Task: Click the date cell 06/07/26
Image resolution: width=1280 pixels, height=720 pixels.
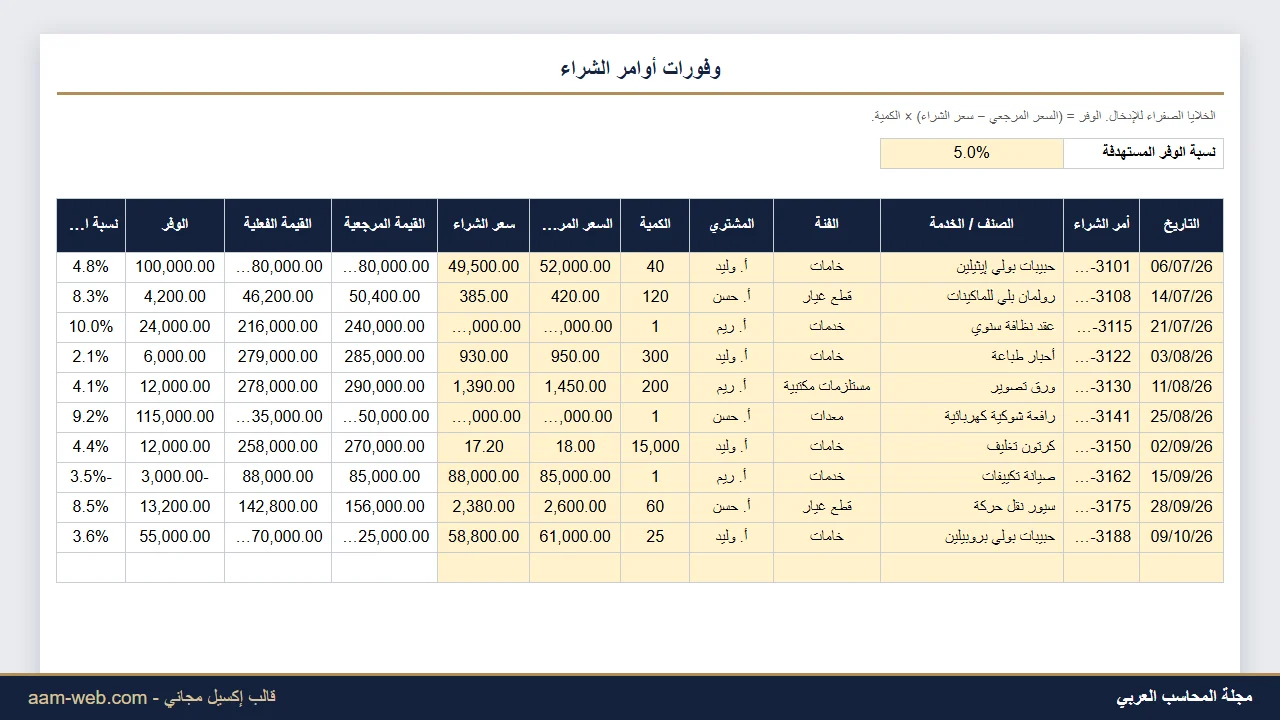Action: 1181,267
